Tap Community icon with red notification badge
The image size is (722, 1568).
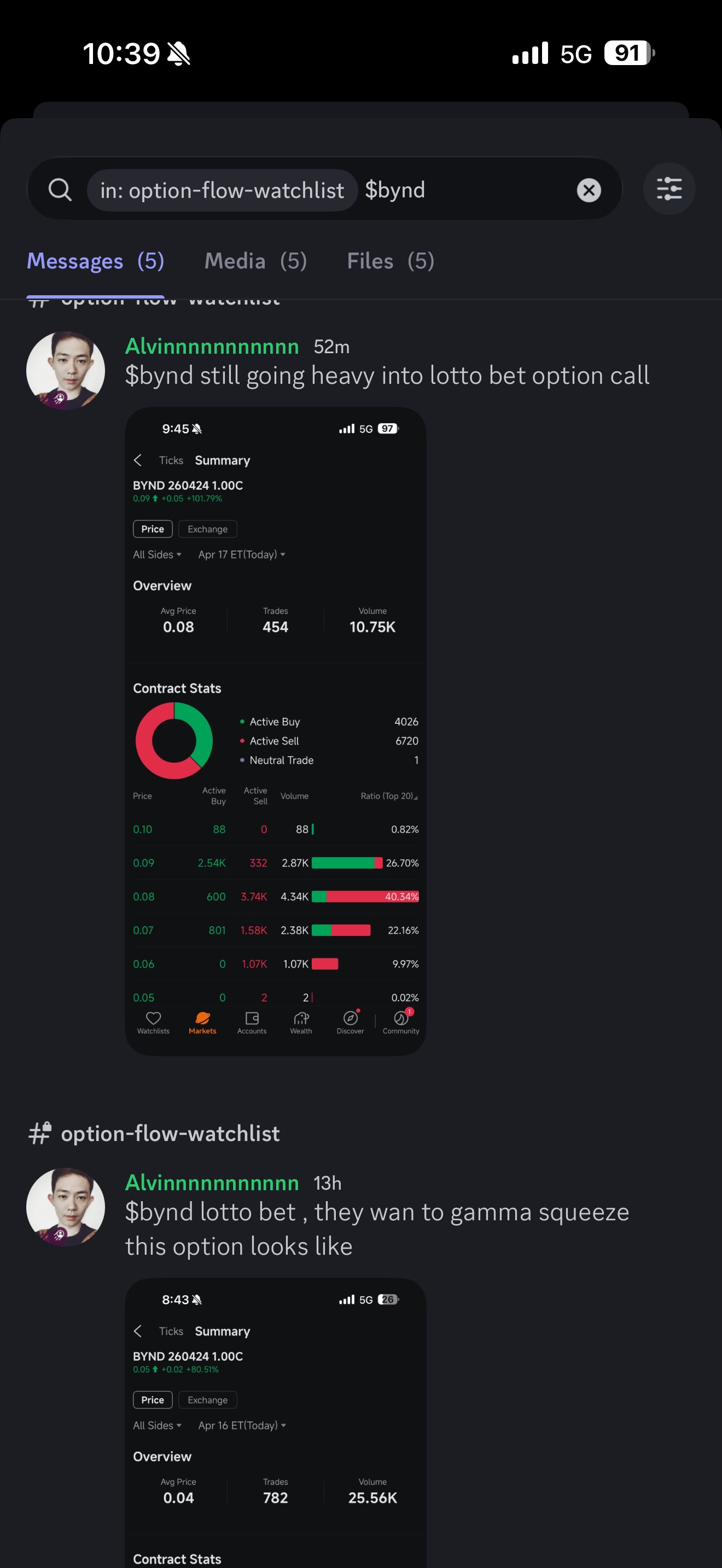[401, 1022]
